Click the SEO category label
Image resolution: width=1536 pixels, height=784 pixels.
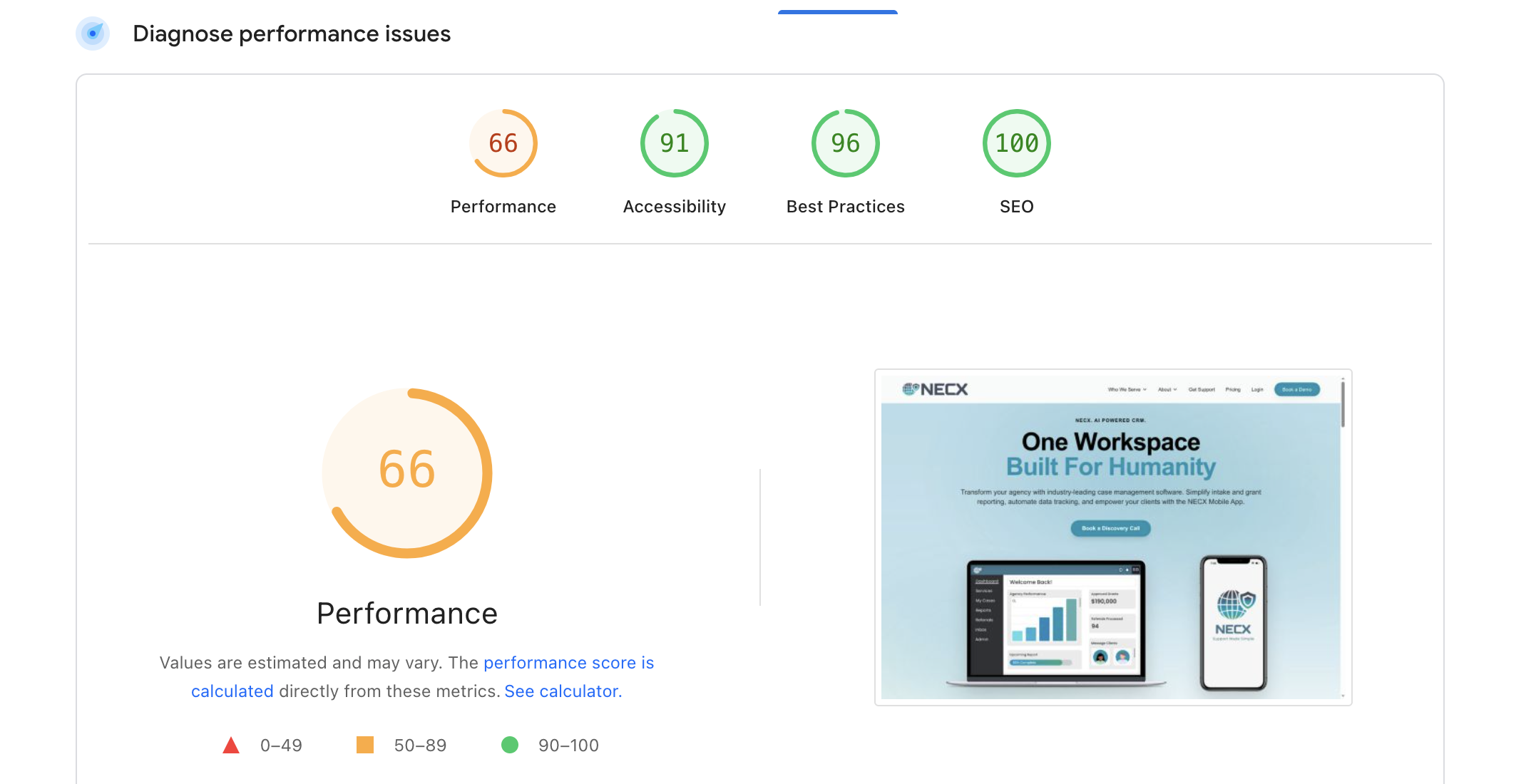[x=1016, y=207]
